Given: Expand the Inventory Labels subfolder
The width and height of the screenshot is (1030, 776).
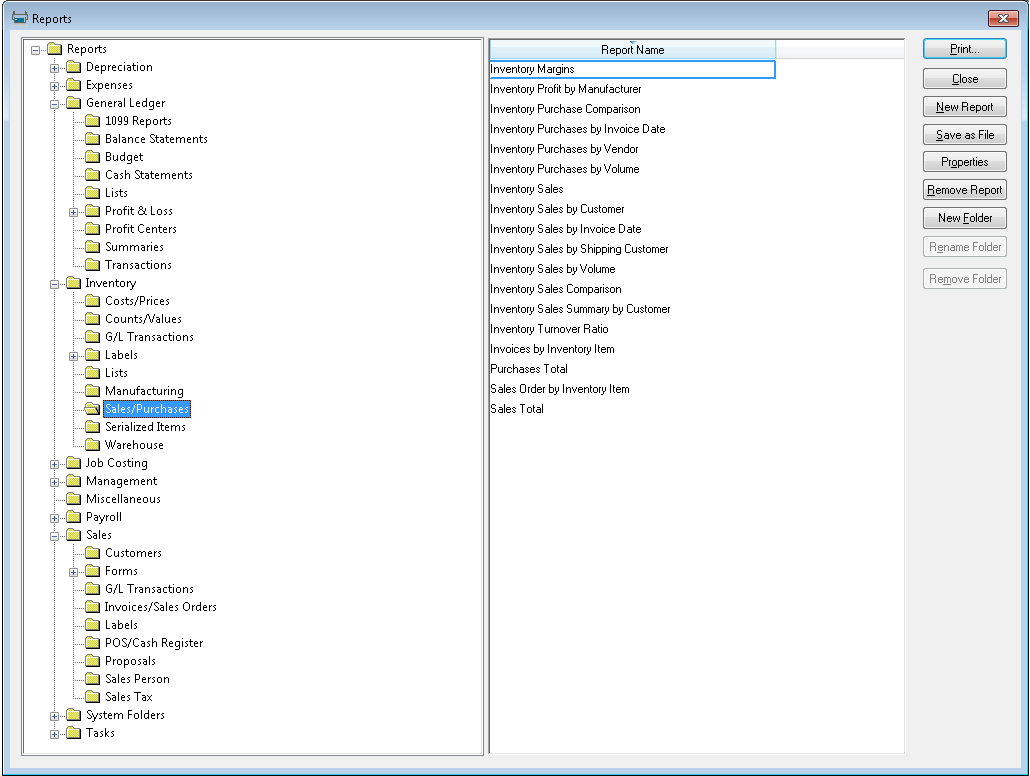Looking at the screenshot, I should (x=74, y=355).
